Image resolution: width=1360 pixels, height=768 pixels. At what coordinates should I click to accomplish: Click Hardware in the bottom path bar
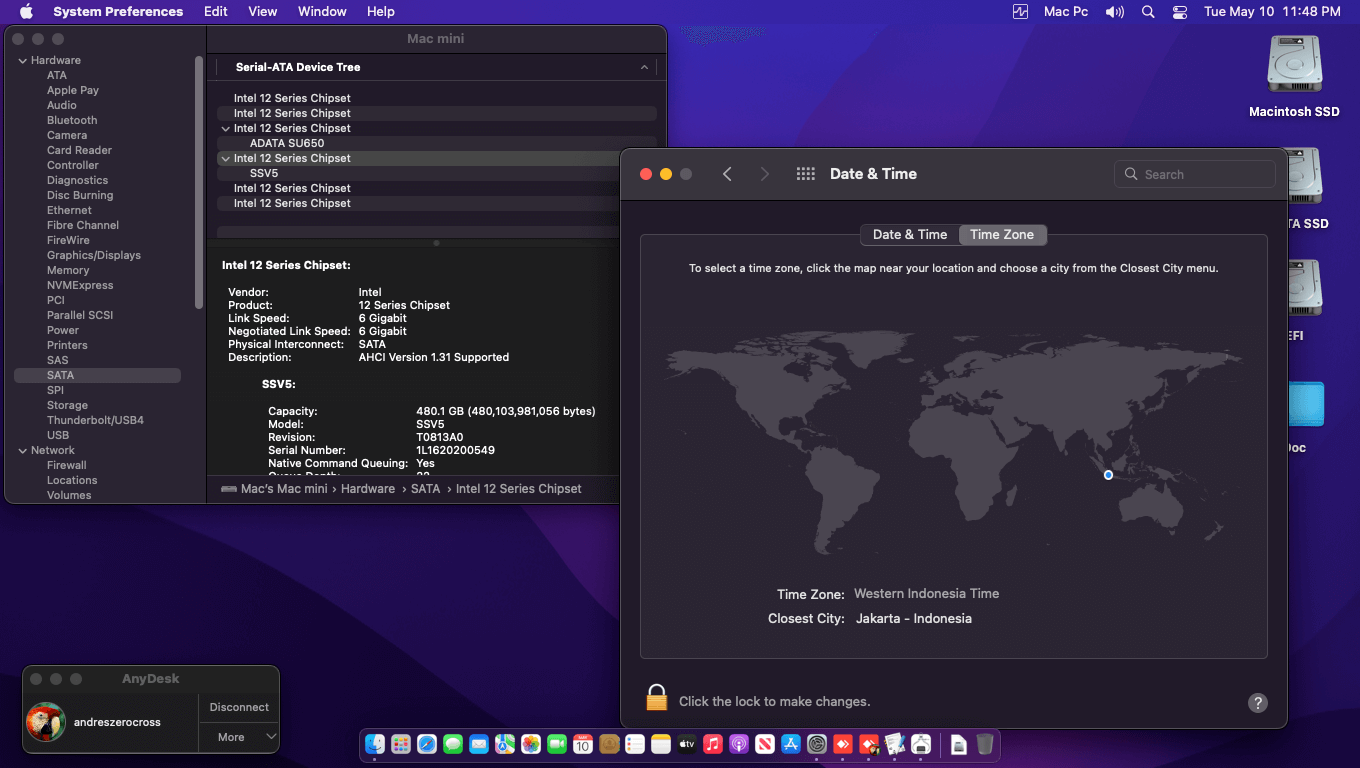click(368, 489)
